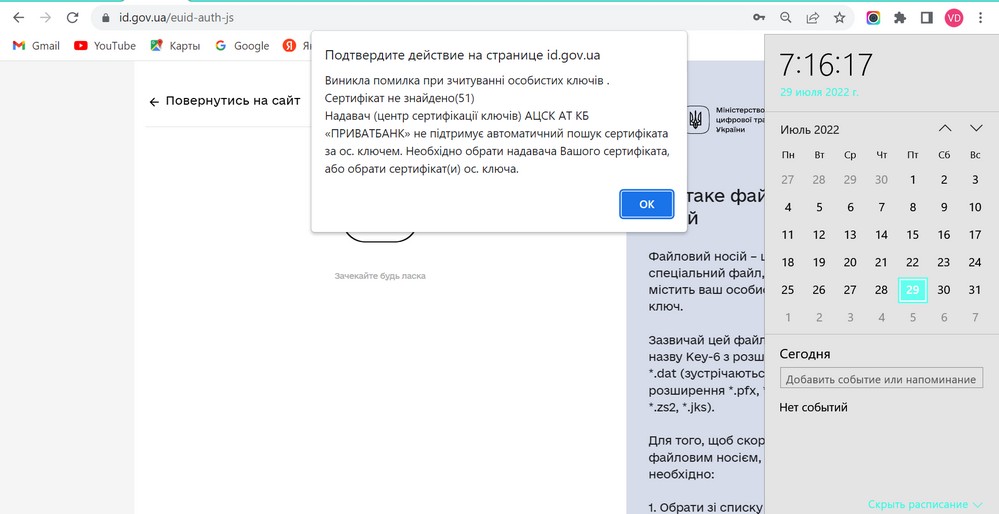Click the Ukrainian trident ministry logo
Viewport: 999px width, 514px height.
pyautogui.click(x=696, y=119)
